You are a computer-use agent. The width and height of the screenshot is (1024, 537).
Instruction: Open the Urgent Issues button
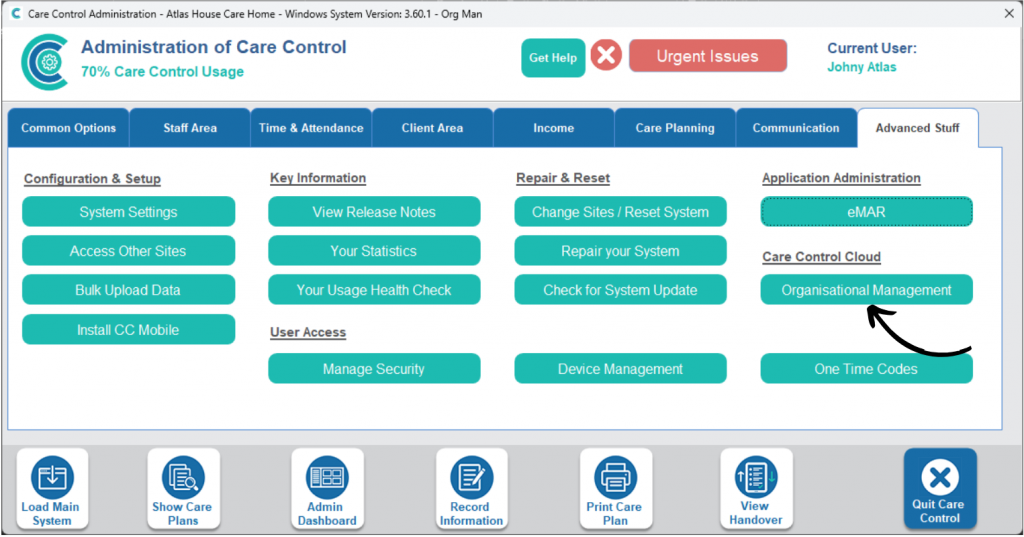(x=708, y=56)
